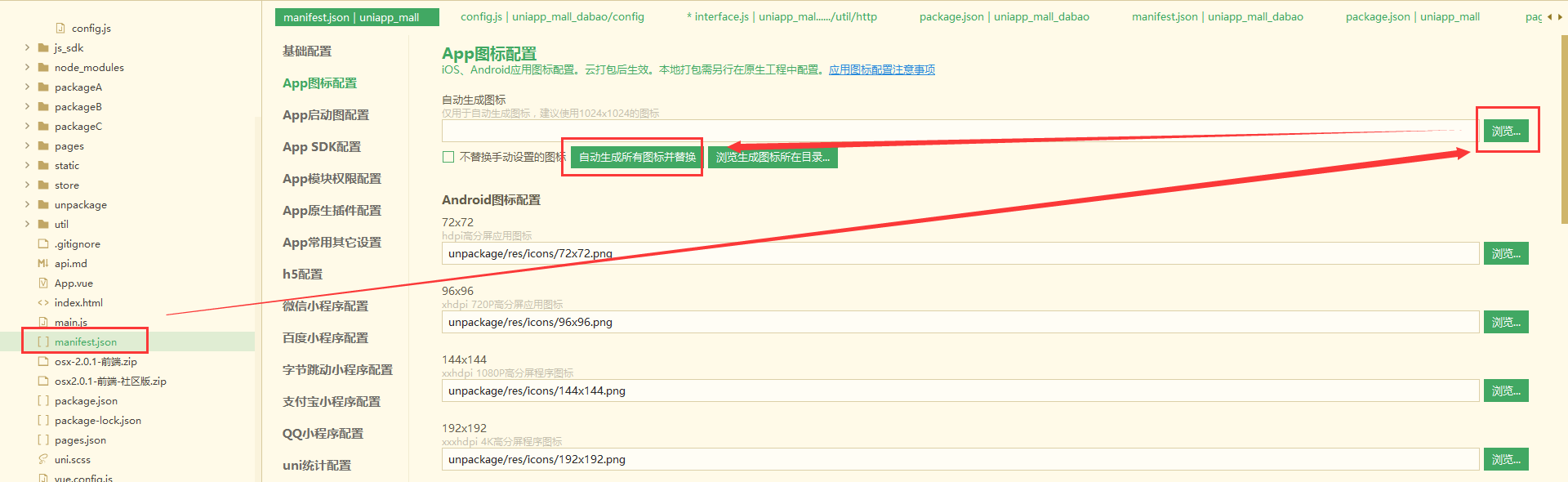Expand the packageB folder chevron
This screenshot has height=482, width=1568.
[27, 107]
